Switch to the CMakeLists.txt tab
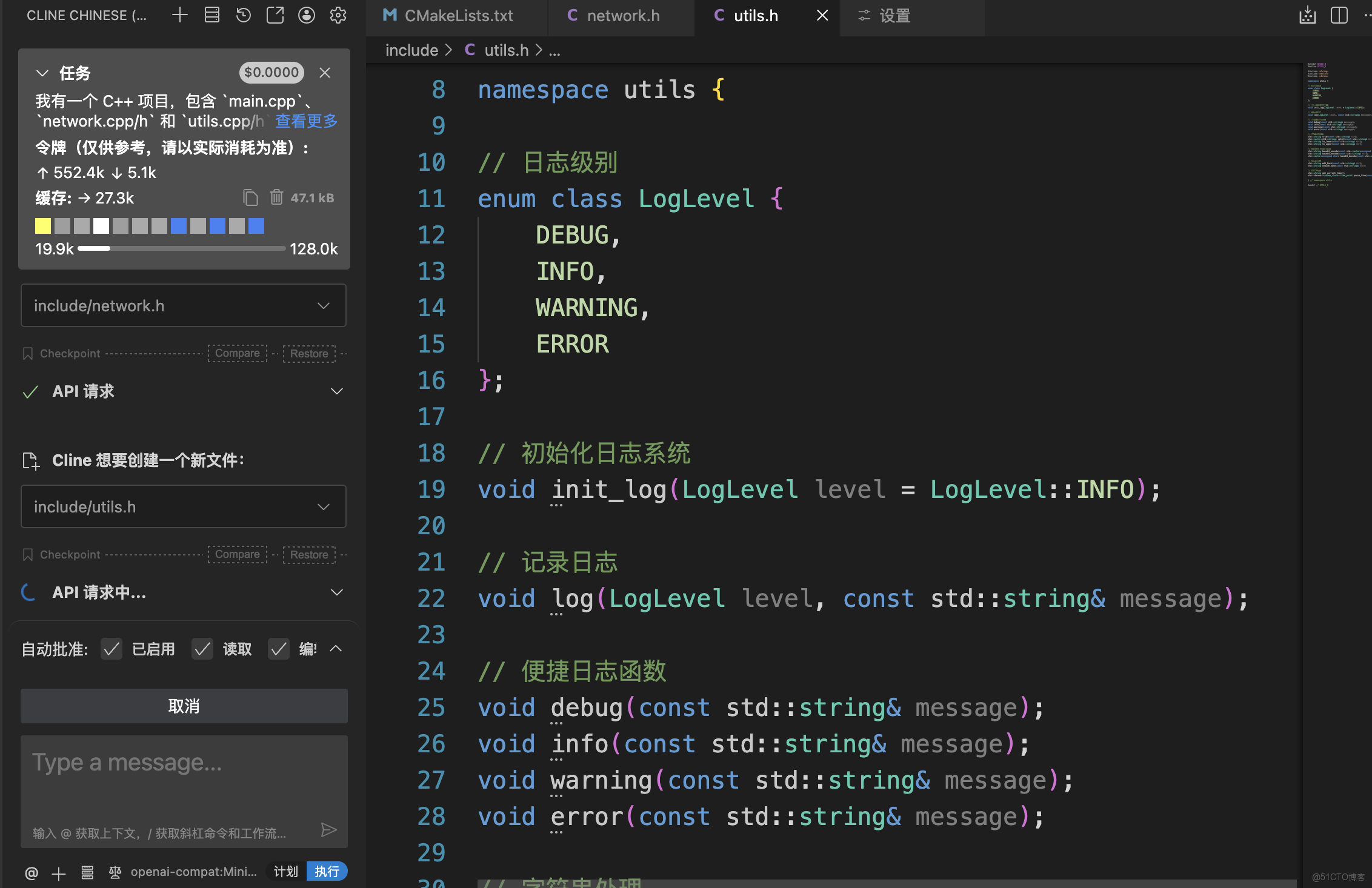This screenshot has width=1372, height=888. tap(458, 16)
